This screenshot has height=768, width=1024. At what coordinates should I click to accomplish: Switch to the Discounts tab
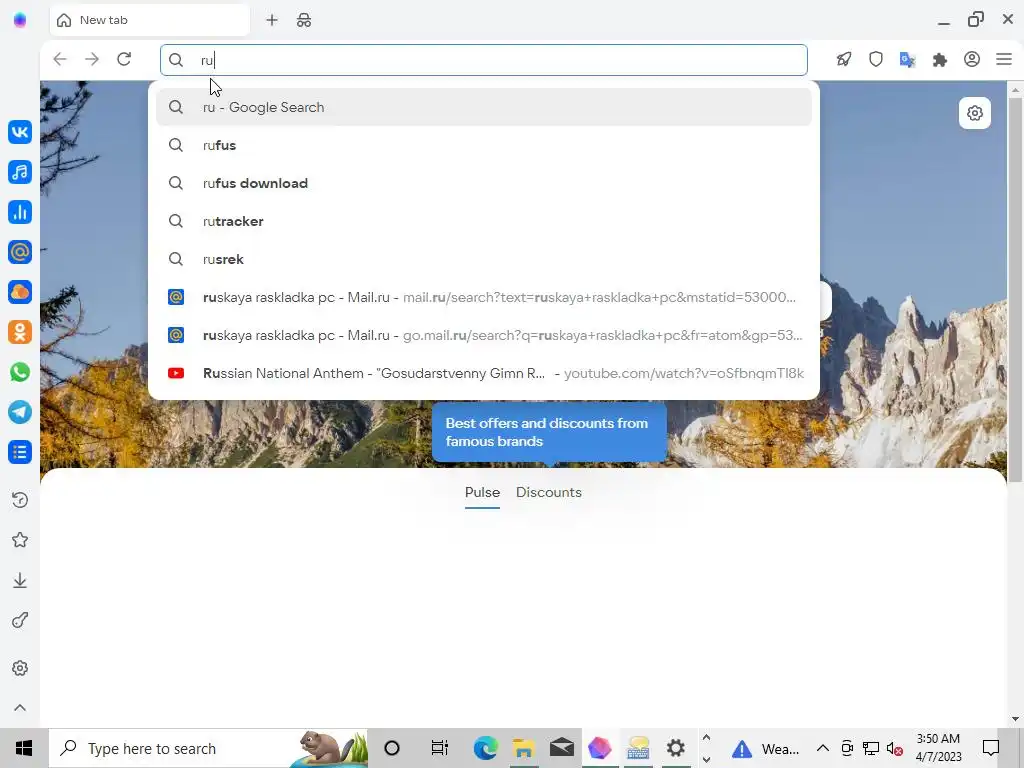[549, 492]
